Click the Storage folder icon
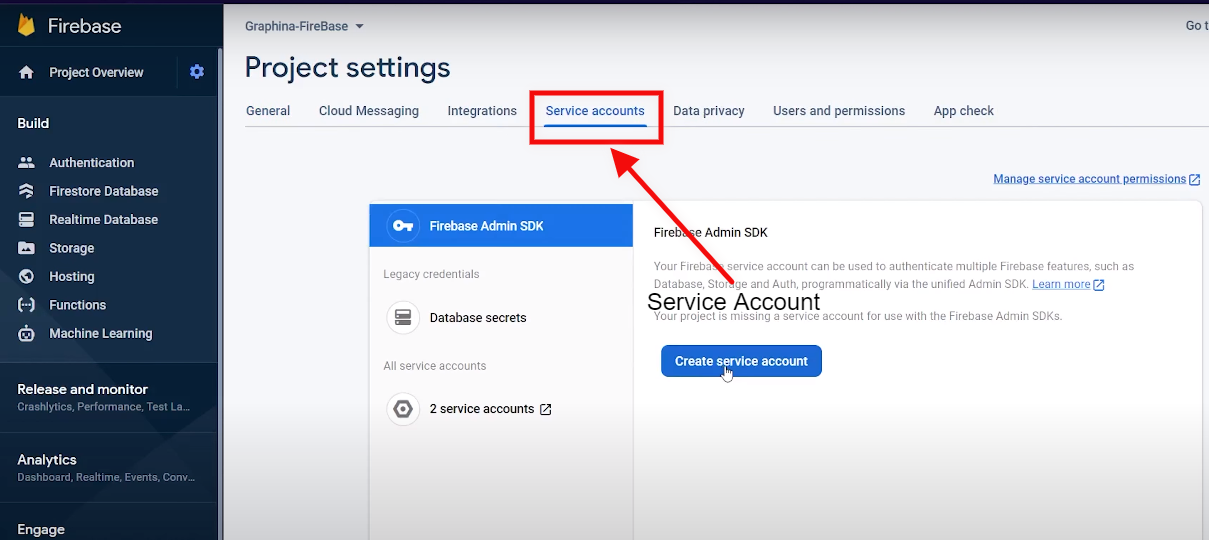The height and width of the screenshot is (540, 1209). tap(27, 248)
